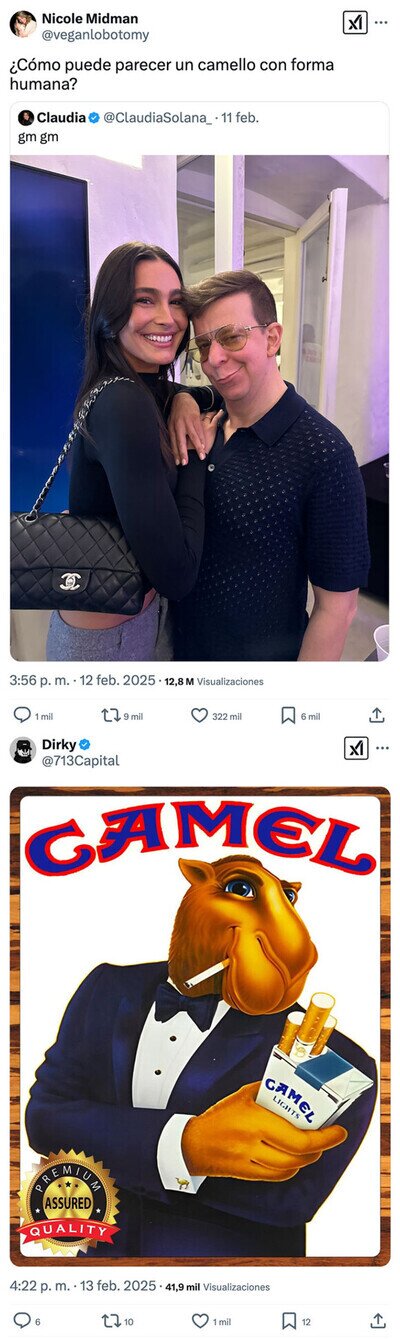400x1339 pixels.
Task: Open Nicole Midman's profile avatar
Action: [x=23, y=24]
